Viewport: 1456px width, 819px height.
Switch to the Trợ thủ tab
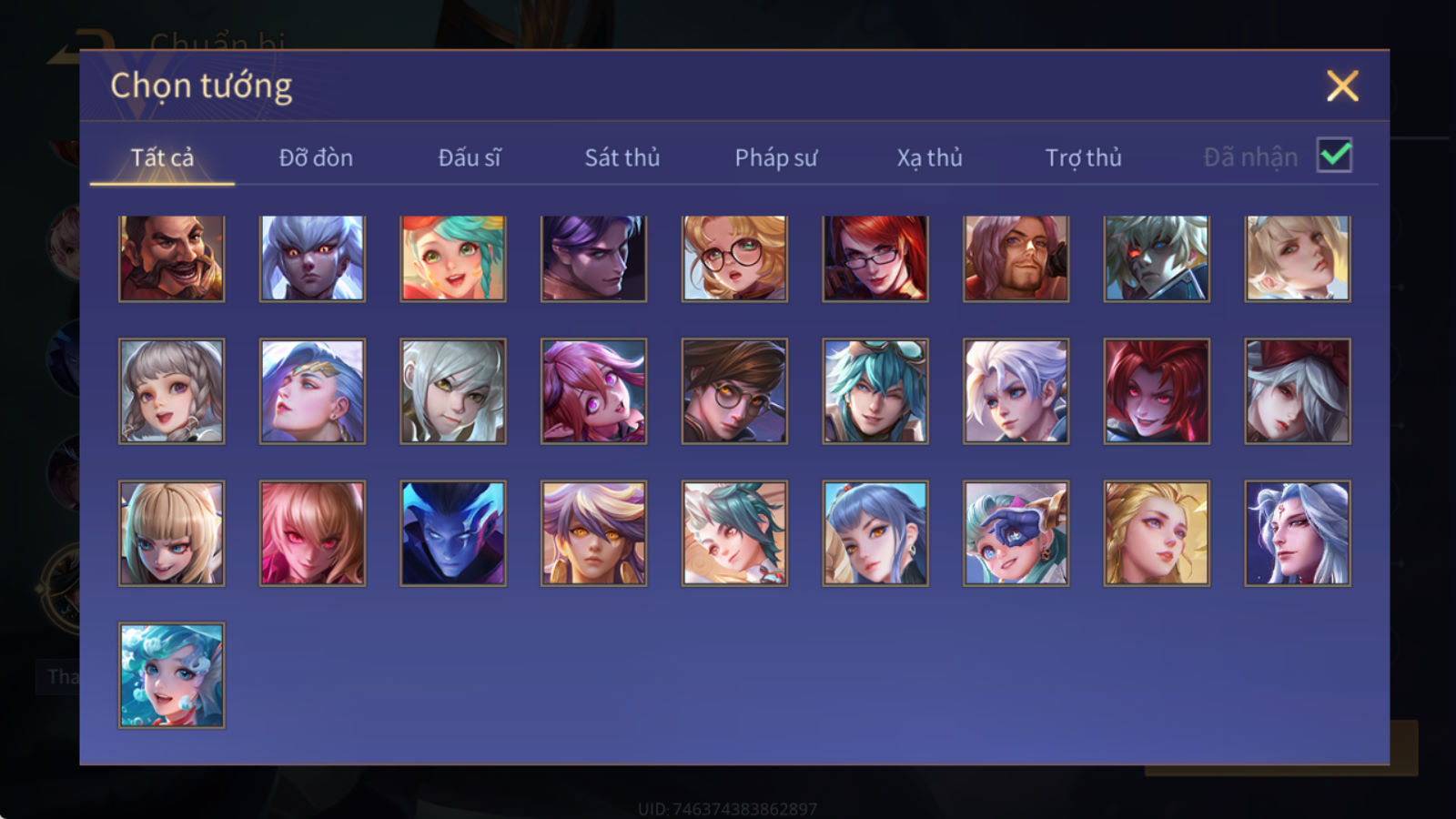pyautogui.click(x=1083, y=157)
